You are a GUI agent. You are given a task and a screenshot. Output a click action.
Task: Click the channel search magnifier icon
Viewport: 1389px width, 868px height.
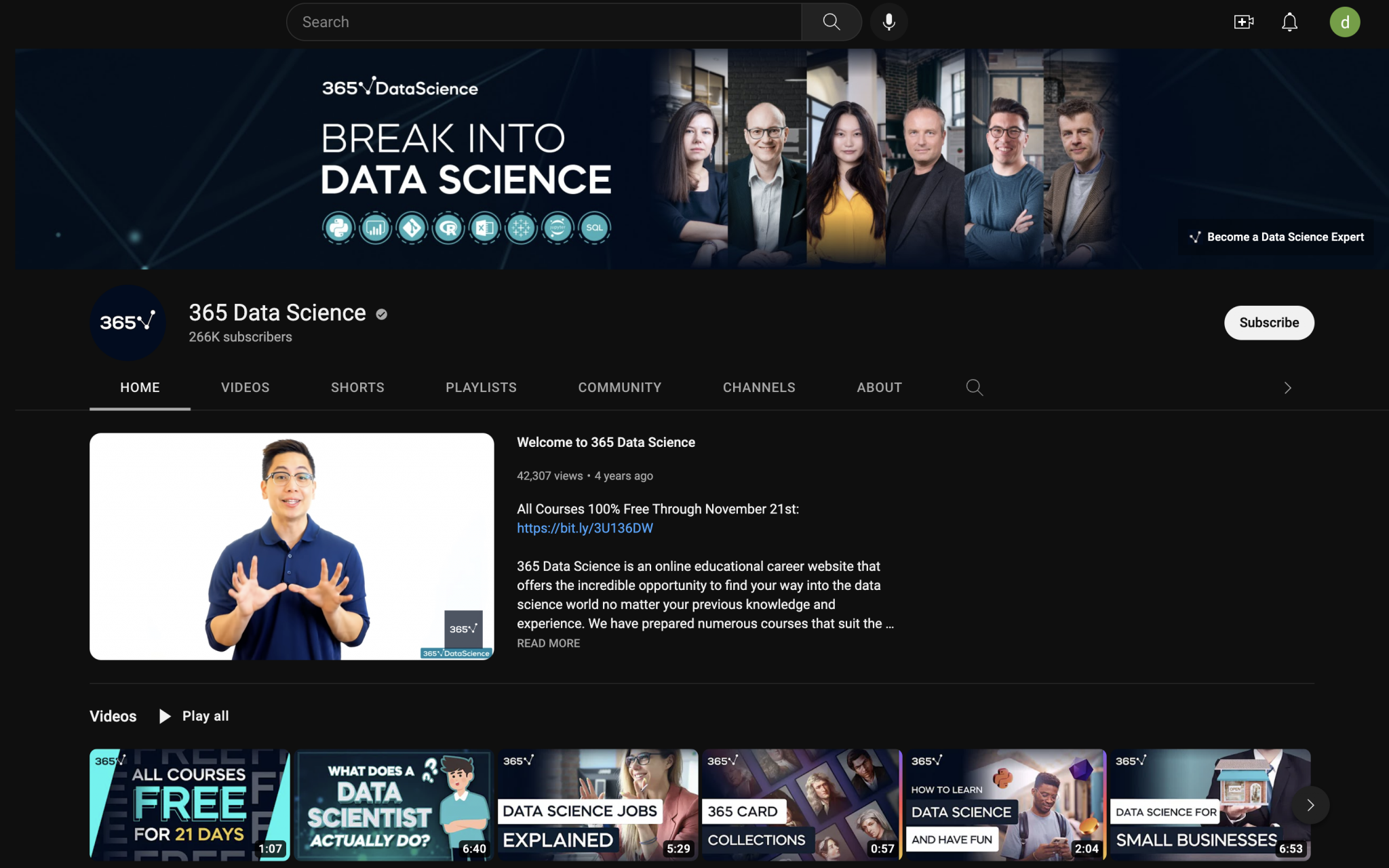(974, 387)
